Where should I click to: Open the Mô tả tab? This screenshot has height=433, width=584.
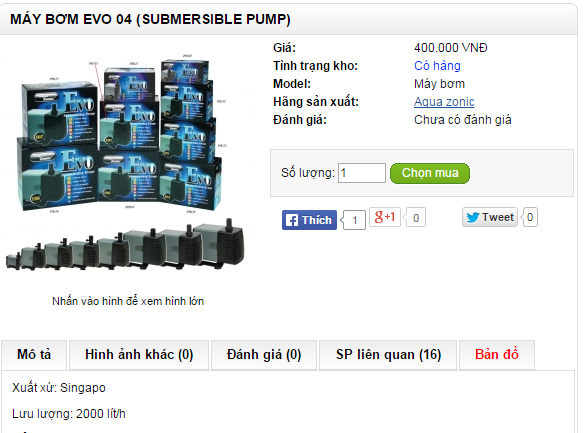pos(34,355)
